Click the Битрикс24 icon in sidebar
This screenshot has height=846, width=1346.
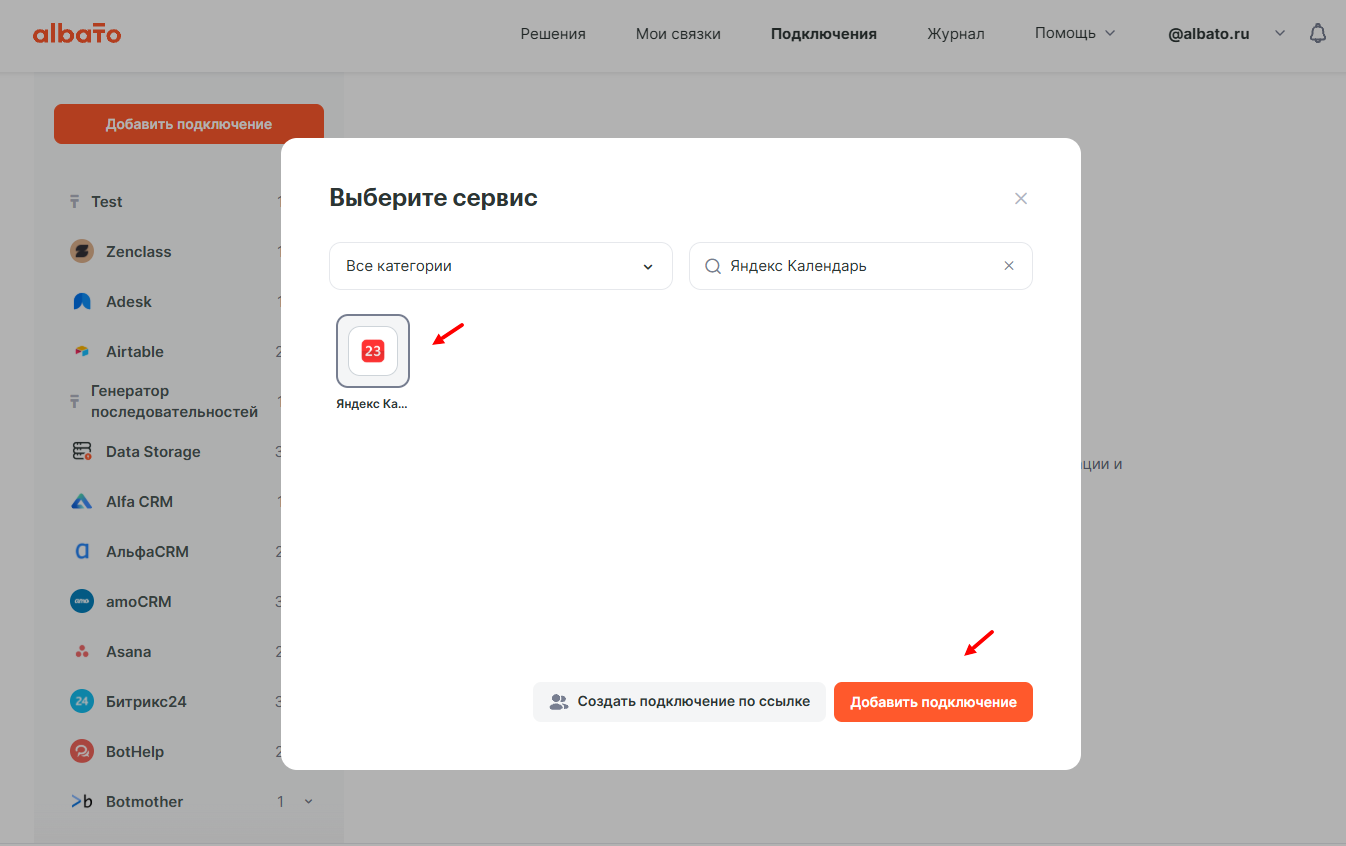click(82, 702)
